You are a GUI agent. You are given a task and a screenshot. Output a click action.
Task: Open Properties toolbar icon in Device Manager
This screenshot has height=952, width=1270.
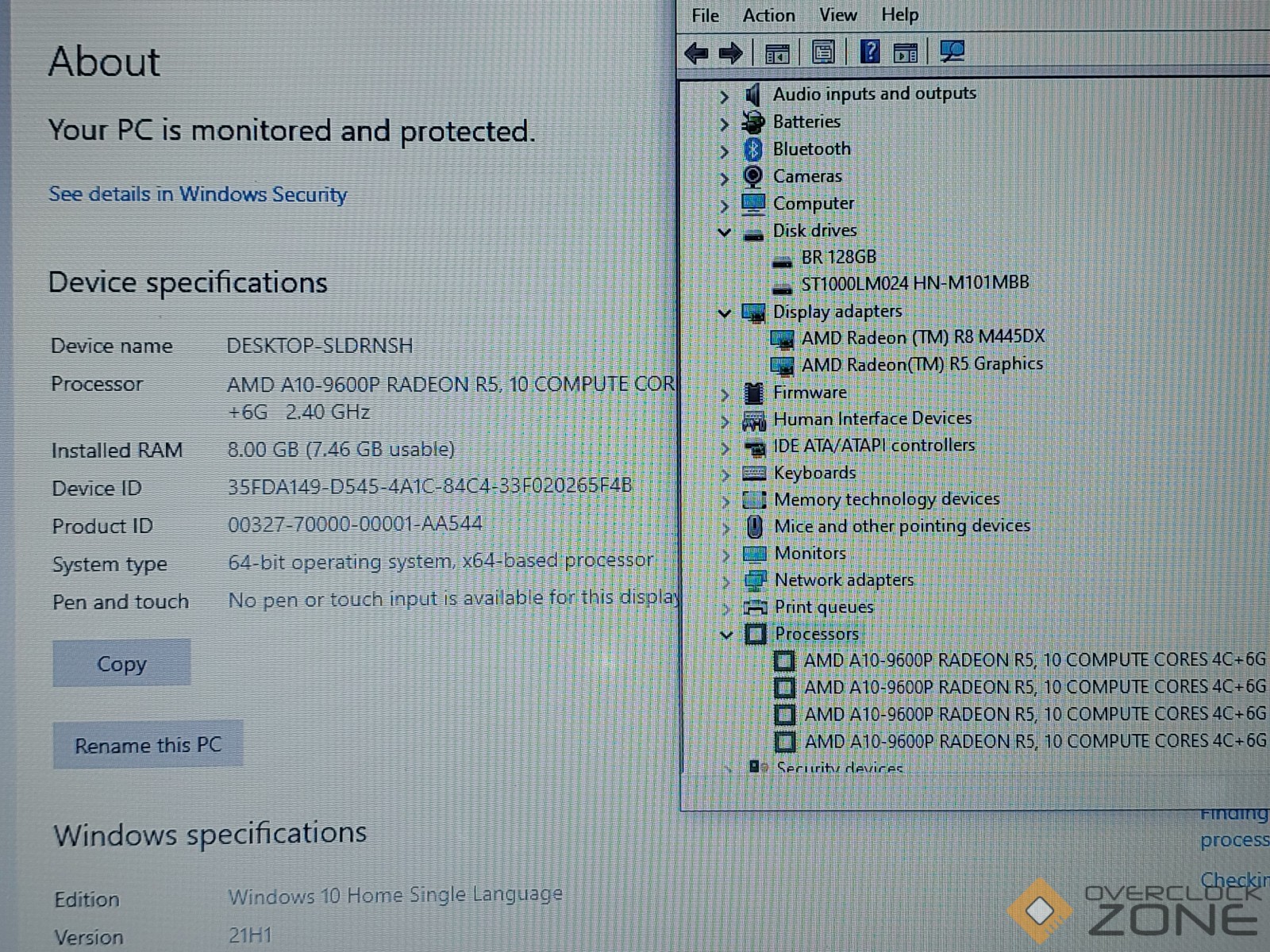823,52
